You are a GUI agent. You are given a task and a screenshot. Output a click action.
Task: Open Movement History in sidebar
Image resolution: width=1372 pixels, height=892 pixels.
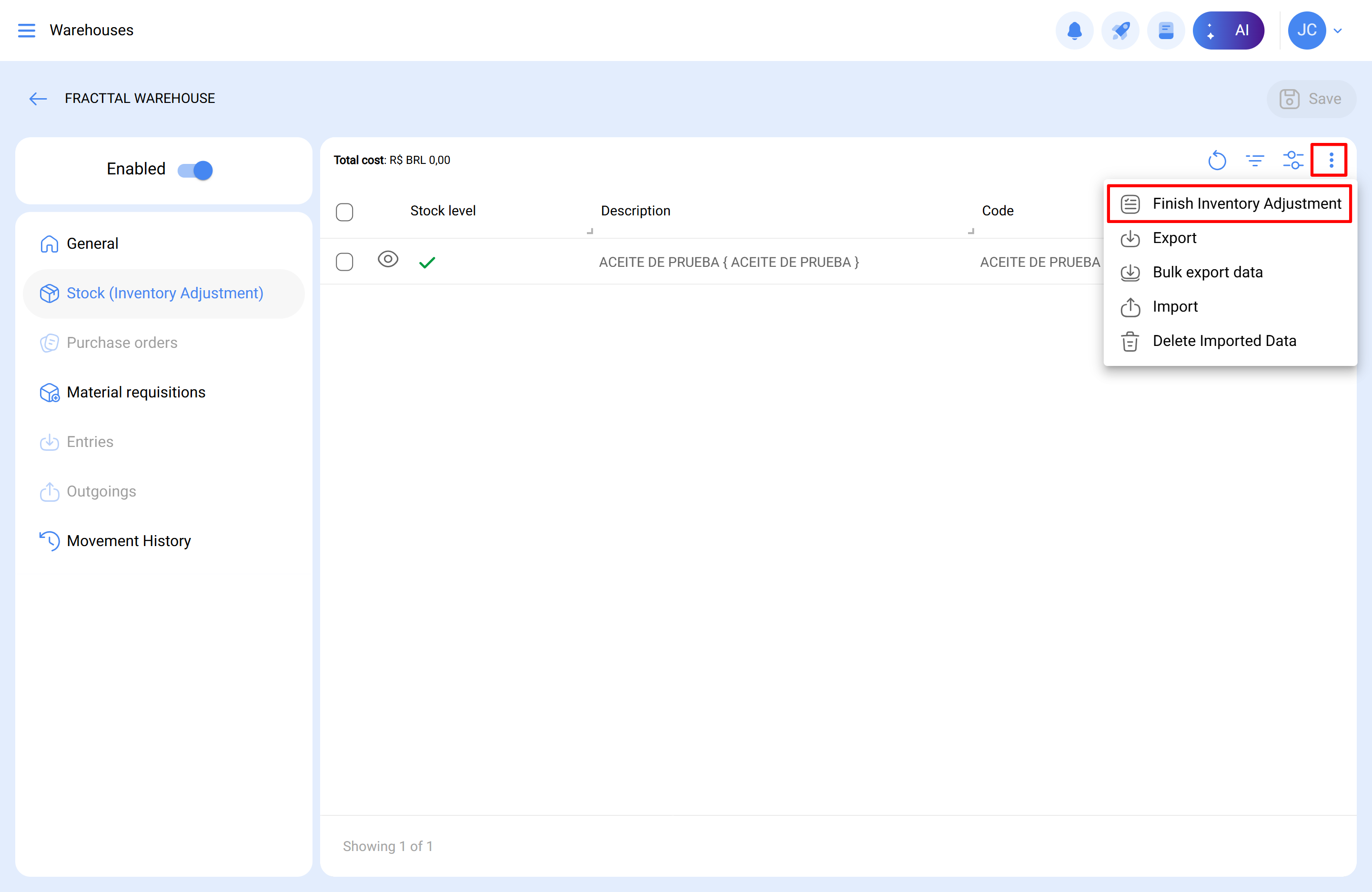click(x=128, y=541)
